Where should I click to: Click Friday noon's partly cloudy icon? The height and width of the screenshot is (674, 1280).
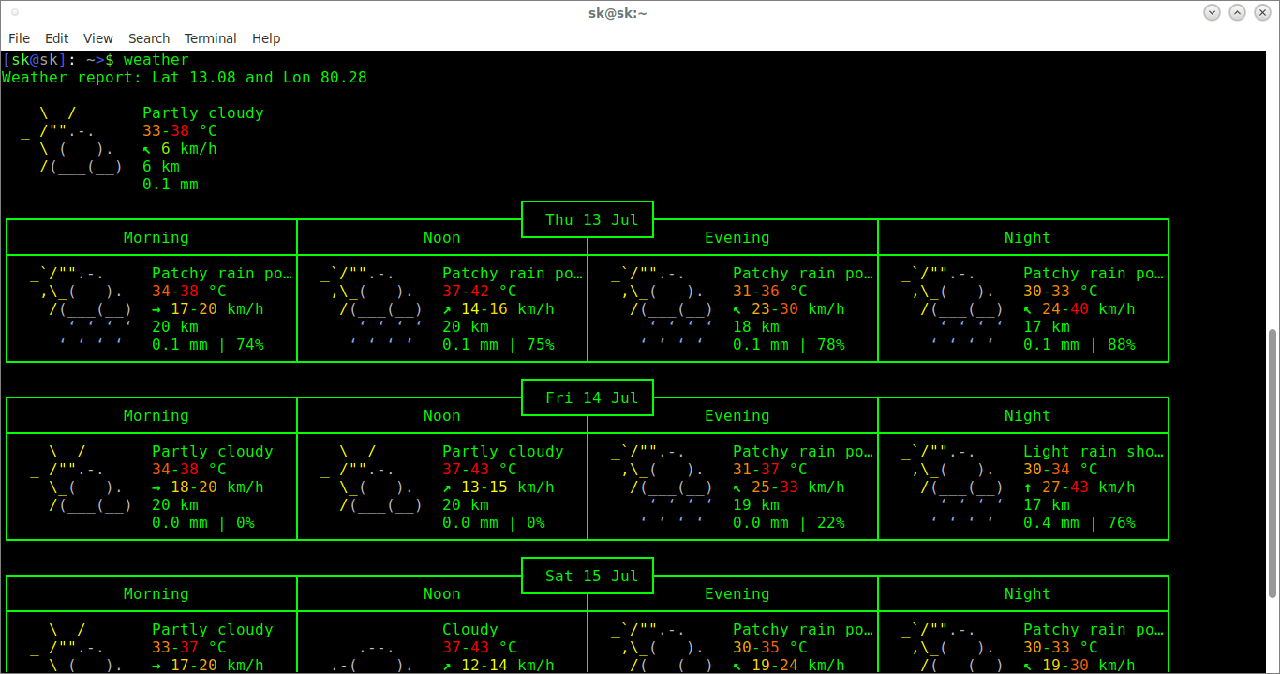tap(371, 478)
